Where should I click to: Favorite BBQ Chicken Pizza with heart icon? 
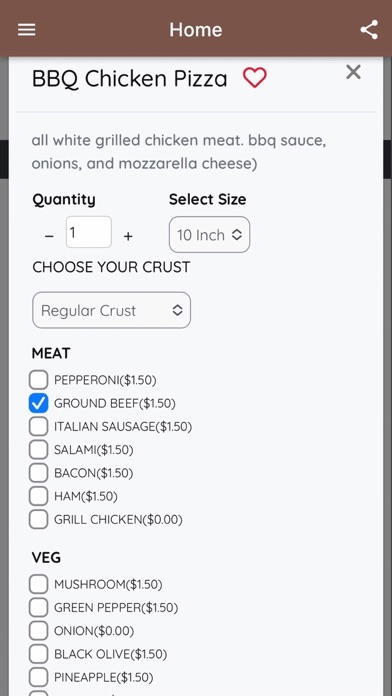click(x=255, y=78)
